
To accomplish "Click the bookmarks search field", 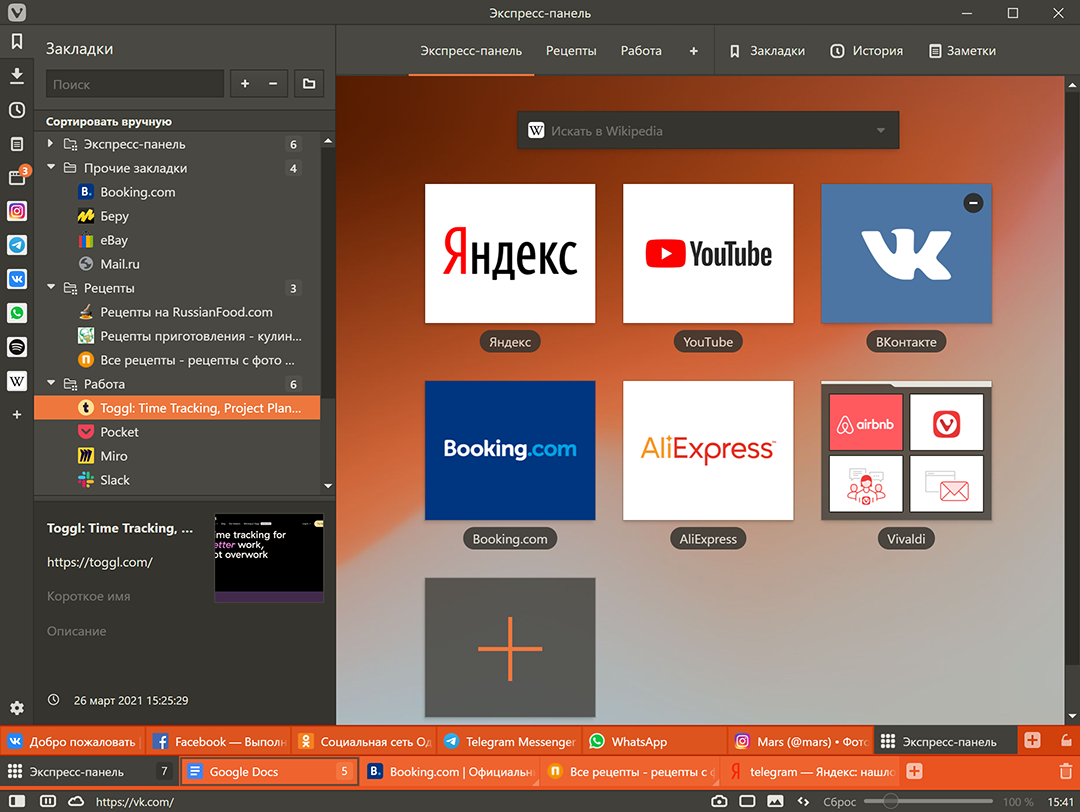I will tap(135, 84).
